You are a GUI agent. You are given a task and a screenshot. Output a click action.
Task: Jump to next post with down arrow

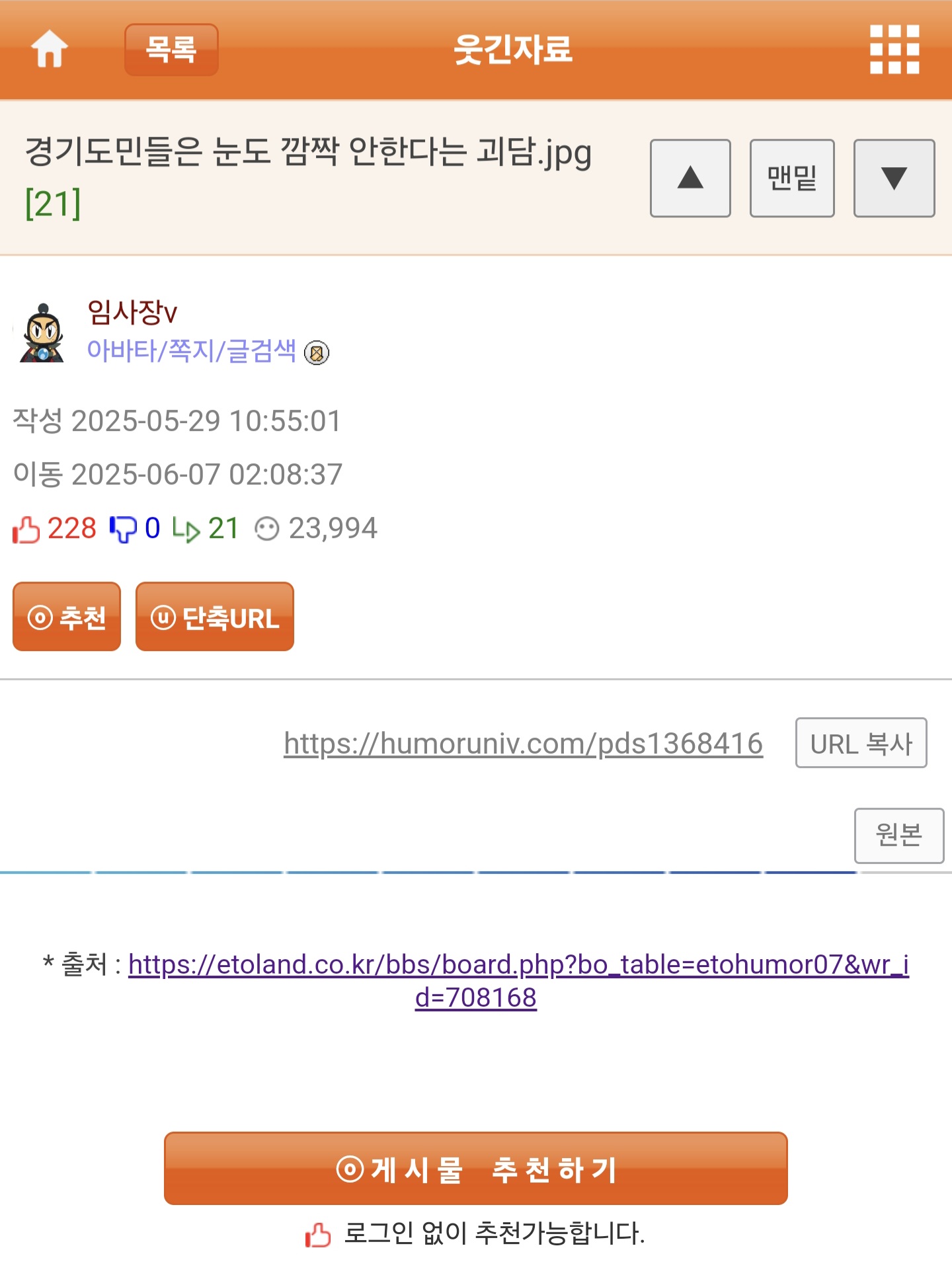click(x=894, y=178)
